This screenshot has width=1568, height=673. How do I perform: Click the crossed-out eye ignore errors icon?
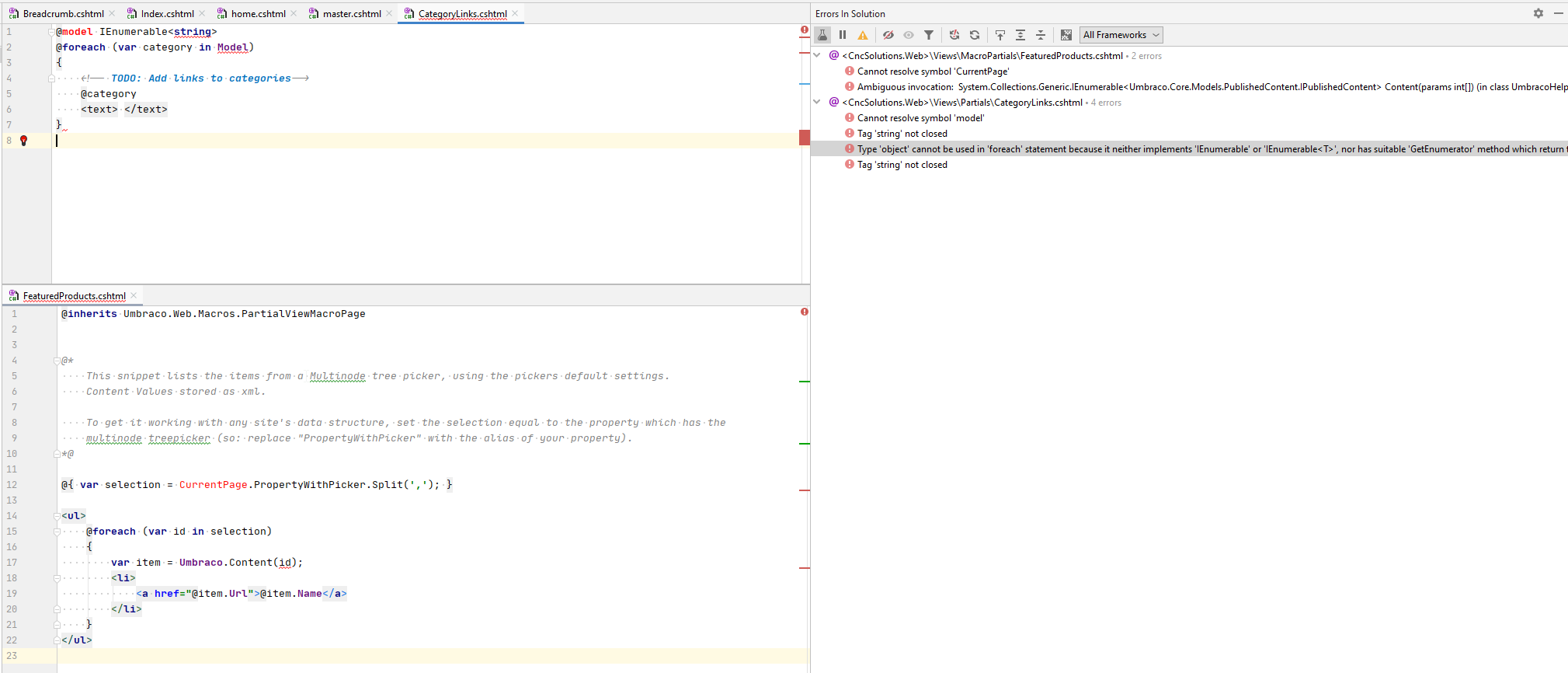click(888, 35)
